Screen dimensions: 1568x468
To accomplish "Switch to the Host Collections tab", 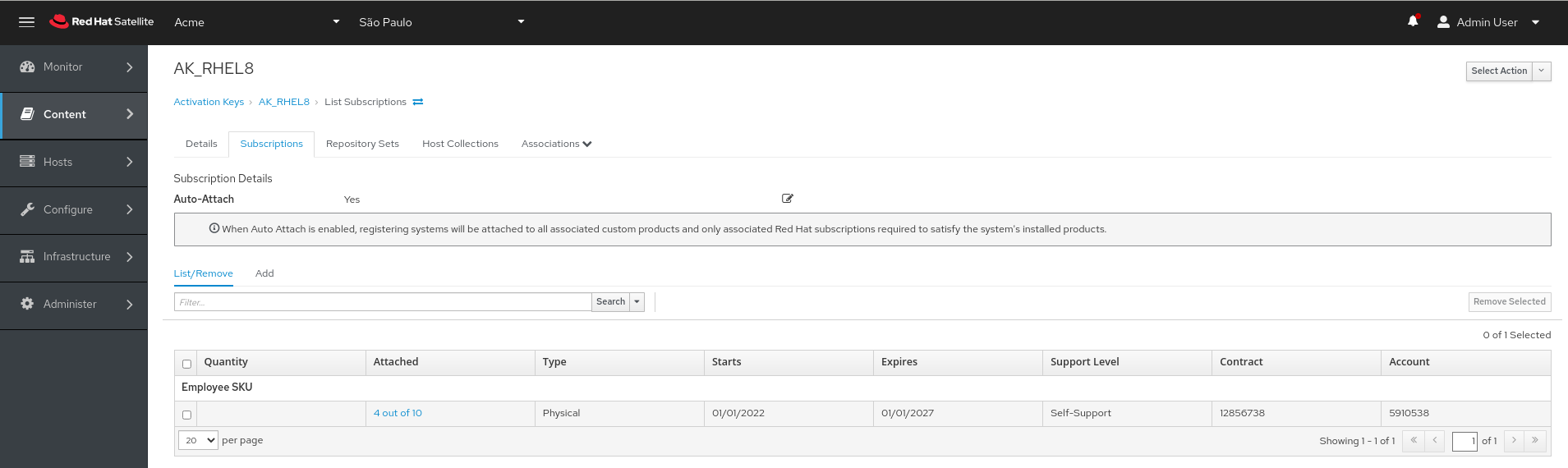I will (460, 144).
